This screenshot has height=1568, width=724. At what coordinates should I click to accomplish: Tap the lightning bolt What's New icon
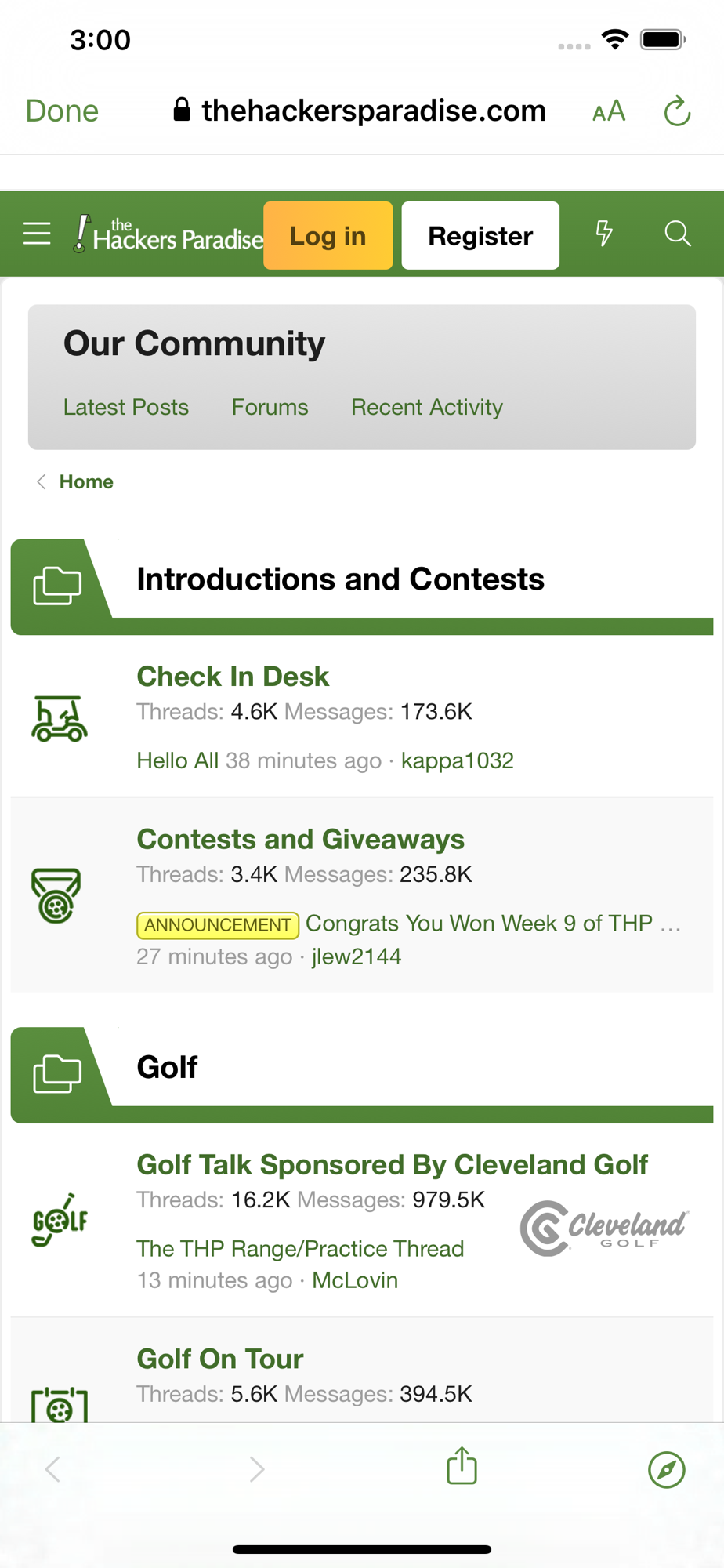tap(603, 233)
